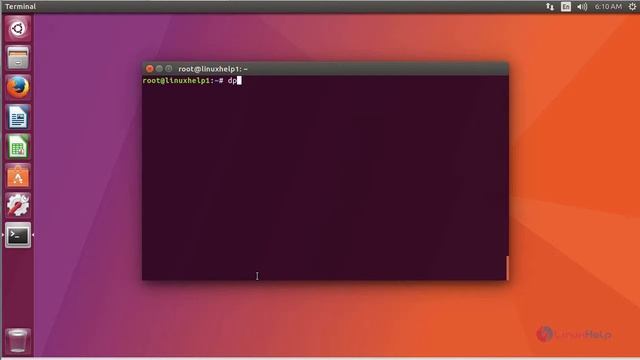
Task: Click the root@linuxhelp1:~# prompt text
Action: [183, 80]
